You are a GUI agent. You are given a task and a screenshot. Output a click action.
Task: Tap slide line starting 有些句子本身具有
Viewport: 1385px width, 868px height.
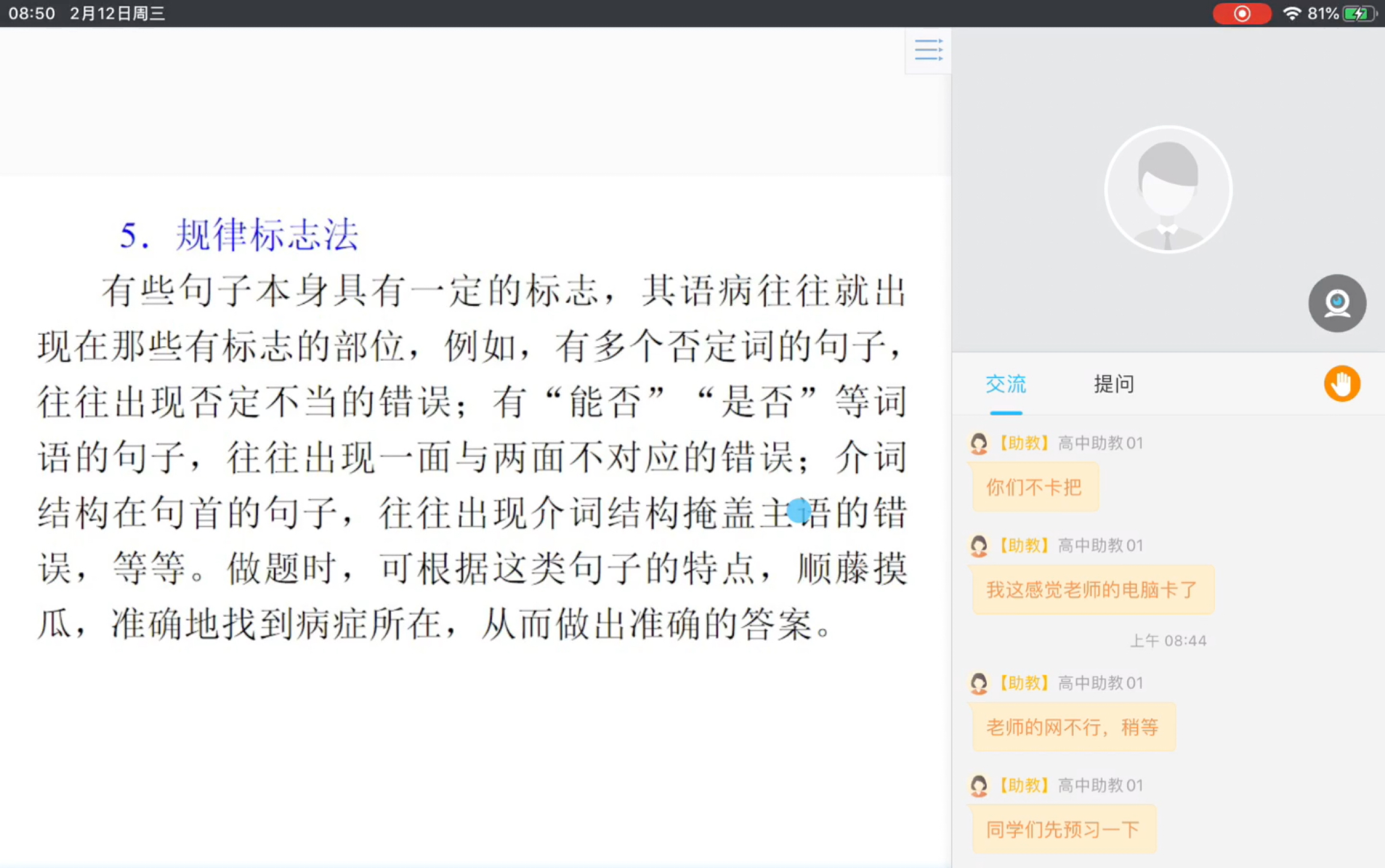pyautogui.click(x=504, y=292)
